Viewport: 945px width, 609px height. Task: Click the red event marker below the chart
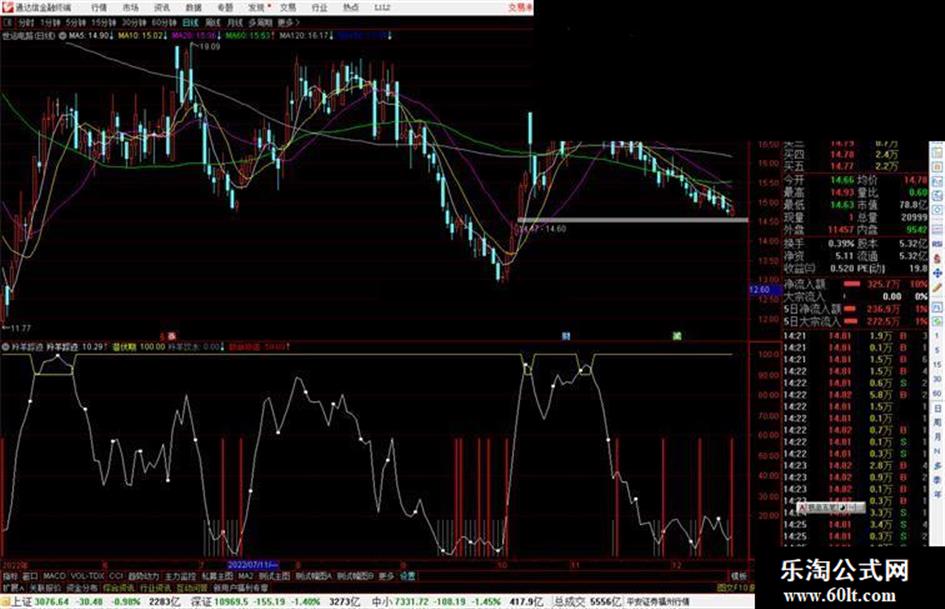(171, 336)
